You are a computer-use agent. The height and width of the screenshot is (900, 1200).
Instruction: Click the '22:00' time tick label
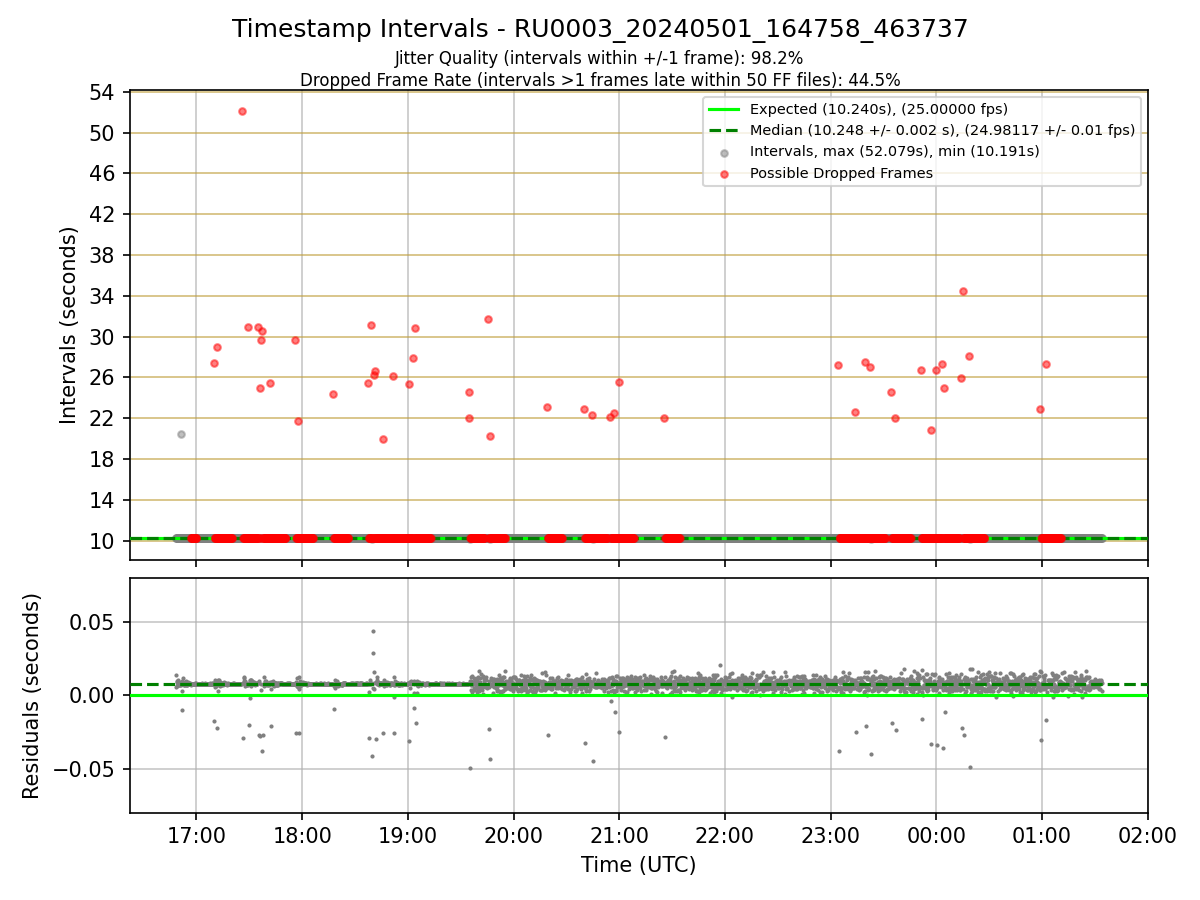click(725, 834)
